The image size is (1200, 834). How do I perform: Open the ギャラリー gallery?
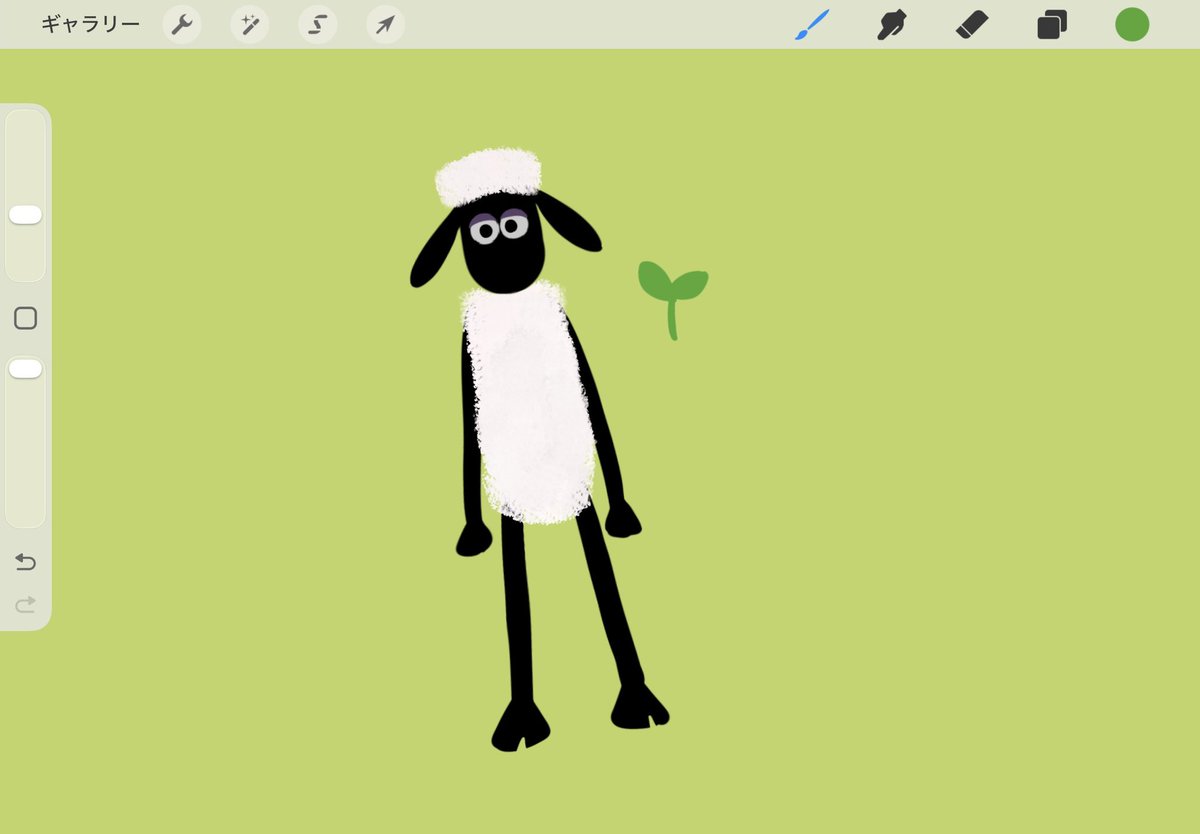pyautogui.click(x=91, y=25)
